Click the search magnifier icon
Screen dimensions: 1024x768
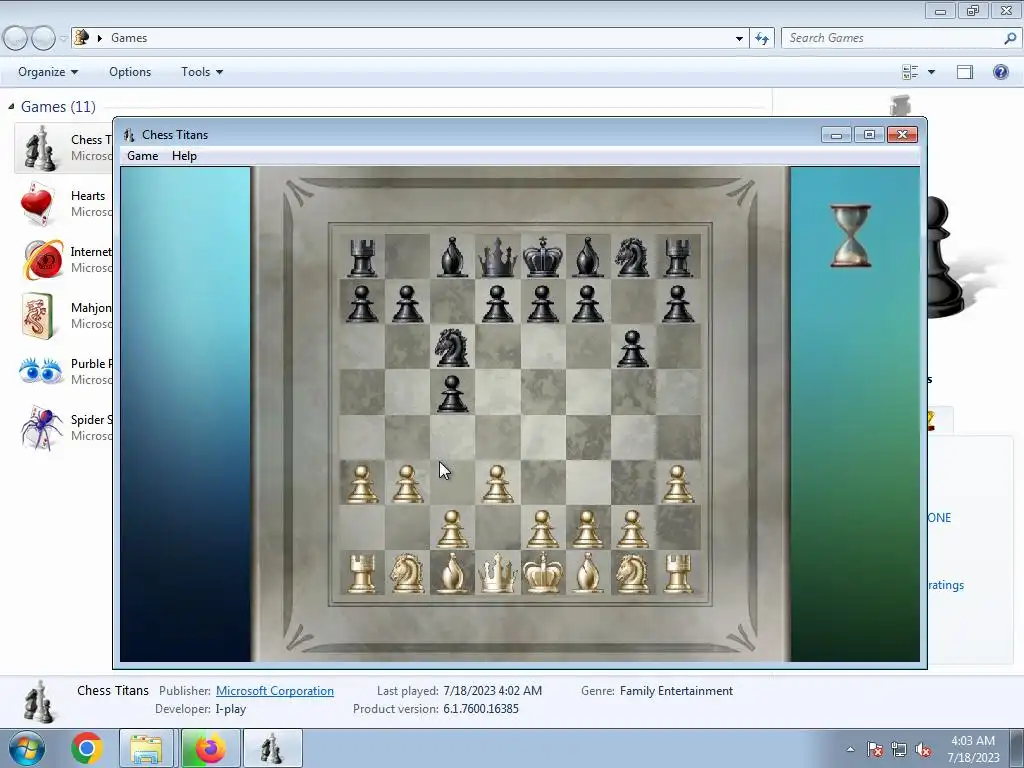pos(1010,39)
